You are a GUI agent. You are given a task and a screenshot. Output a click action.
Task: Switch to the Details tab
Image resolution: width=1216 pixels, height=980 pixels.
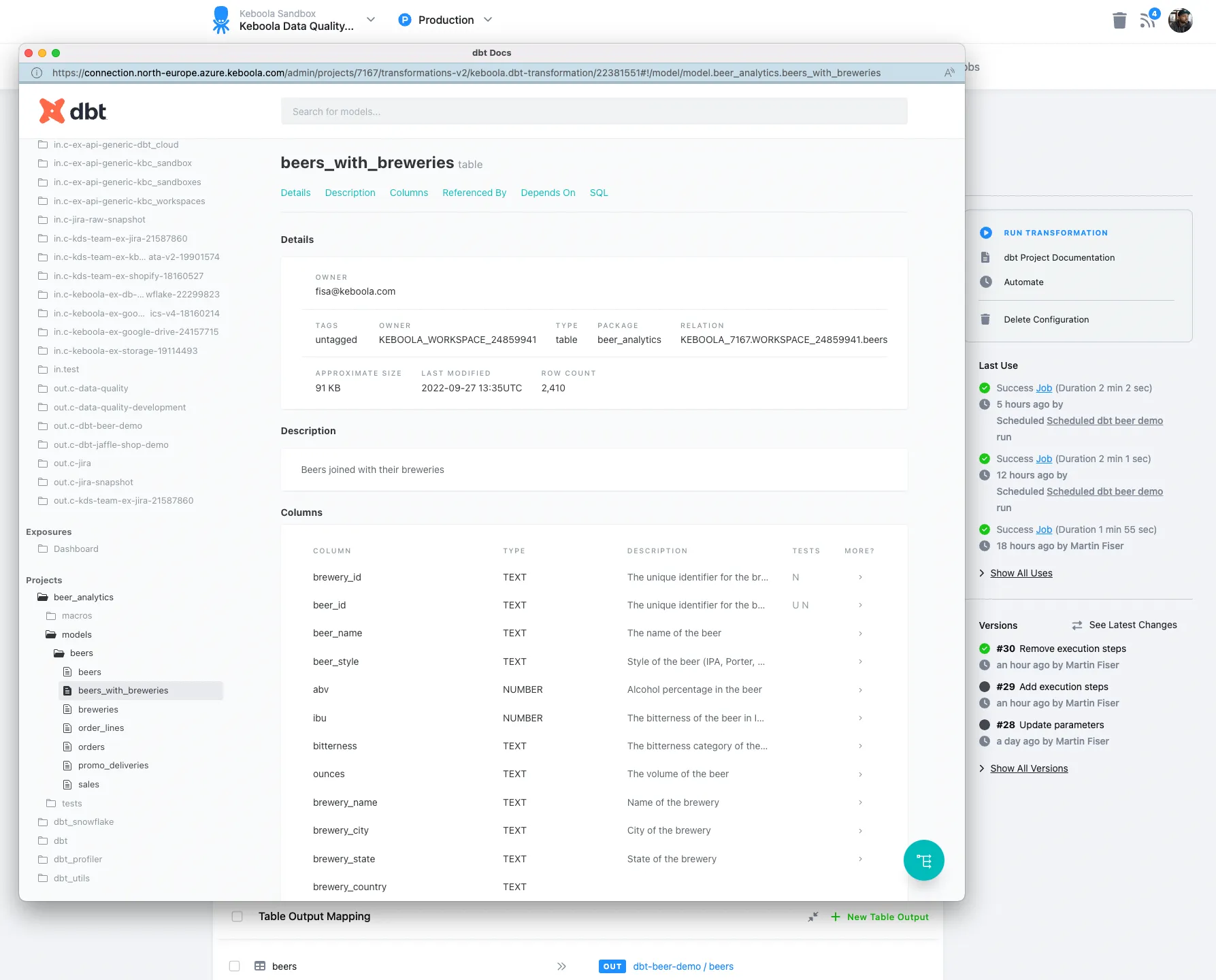click(295, 193)
